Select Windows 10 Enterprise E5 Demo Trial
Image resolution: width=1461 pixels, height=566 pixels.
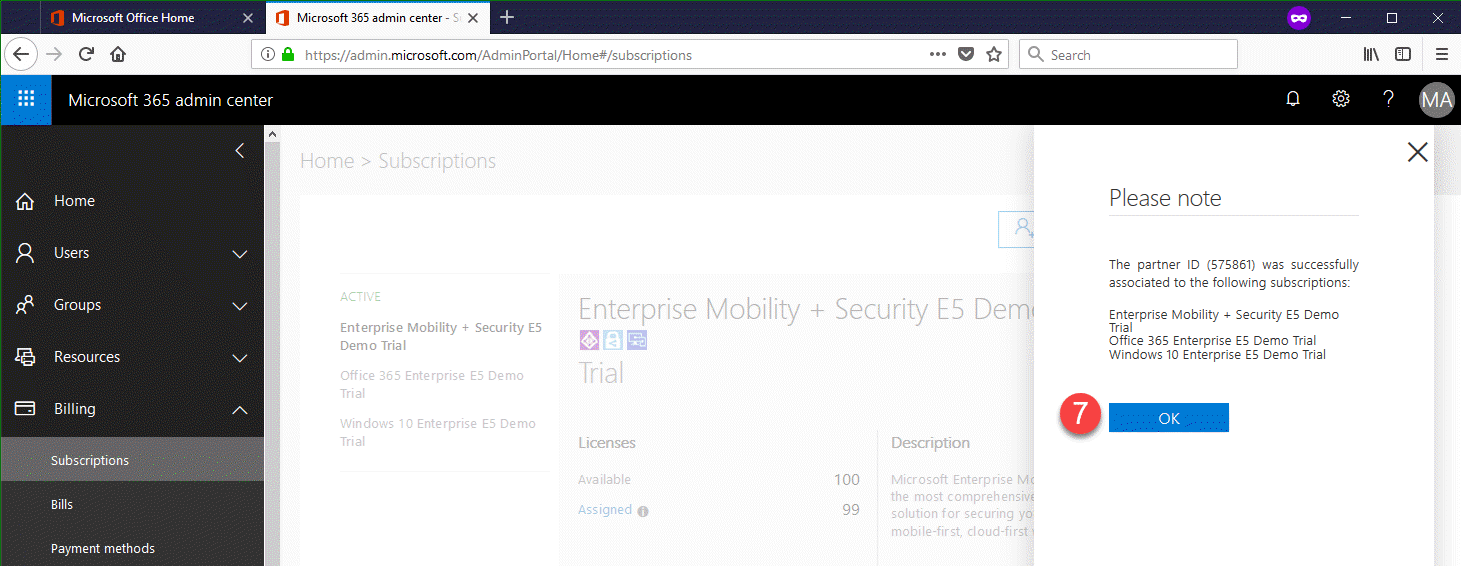[x=438, y=432]
